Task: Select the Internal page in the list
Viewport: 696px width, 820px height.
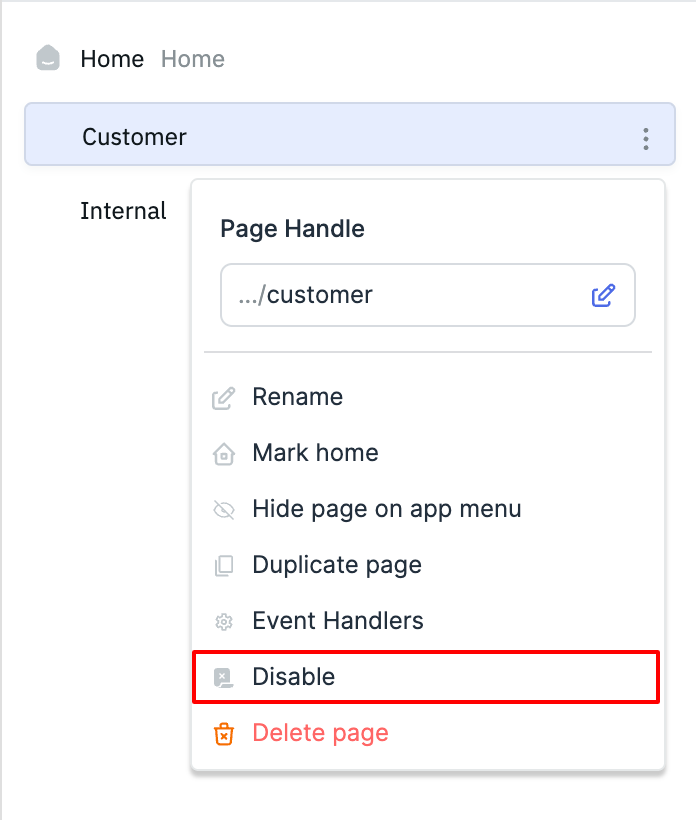Action: 123,211
